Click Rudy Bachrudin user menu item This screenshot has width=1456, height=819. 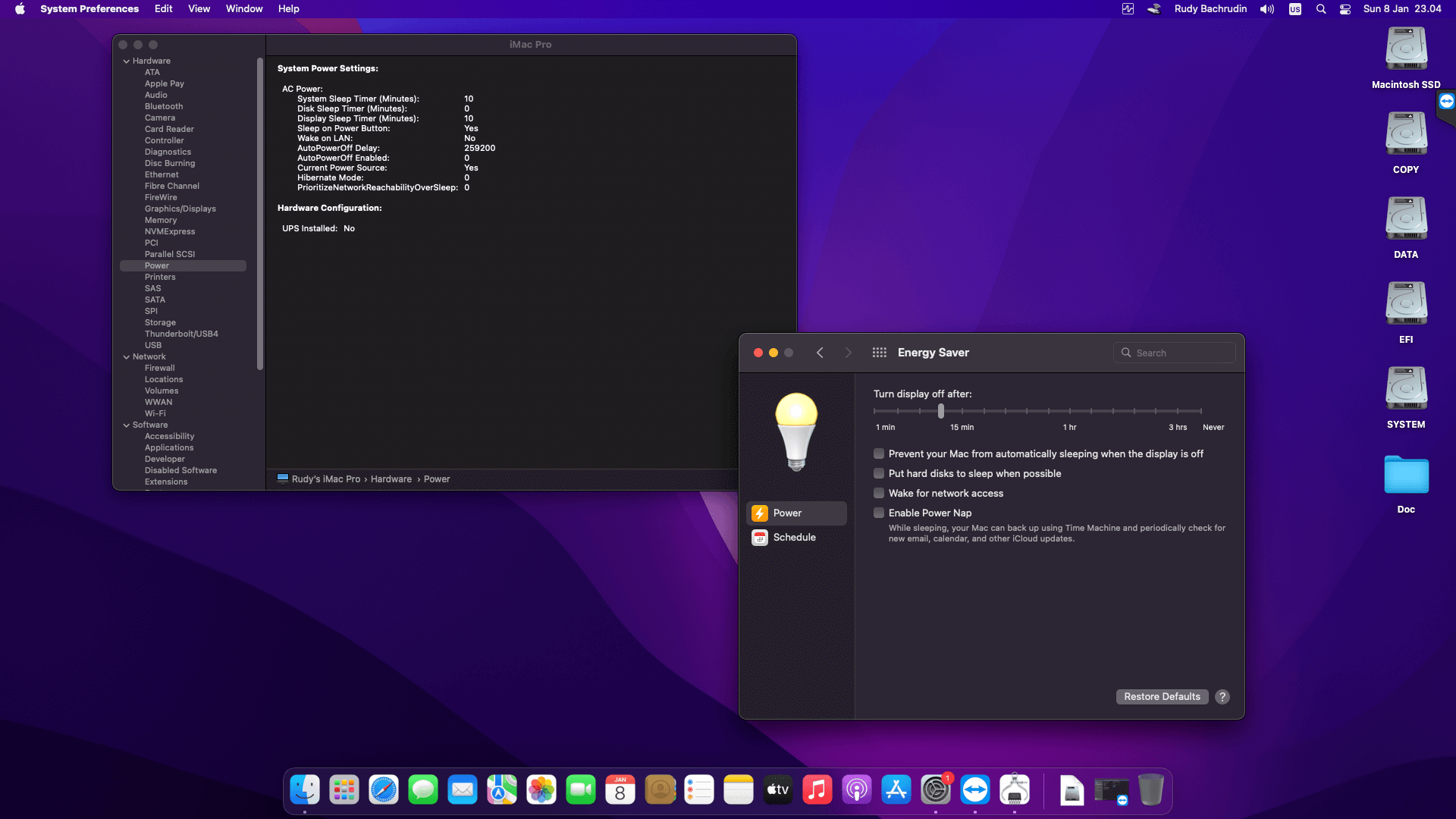[x=1210, y=9]
